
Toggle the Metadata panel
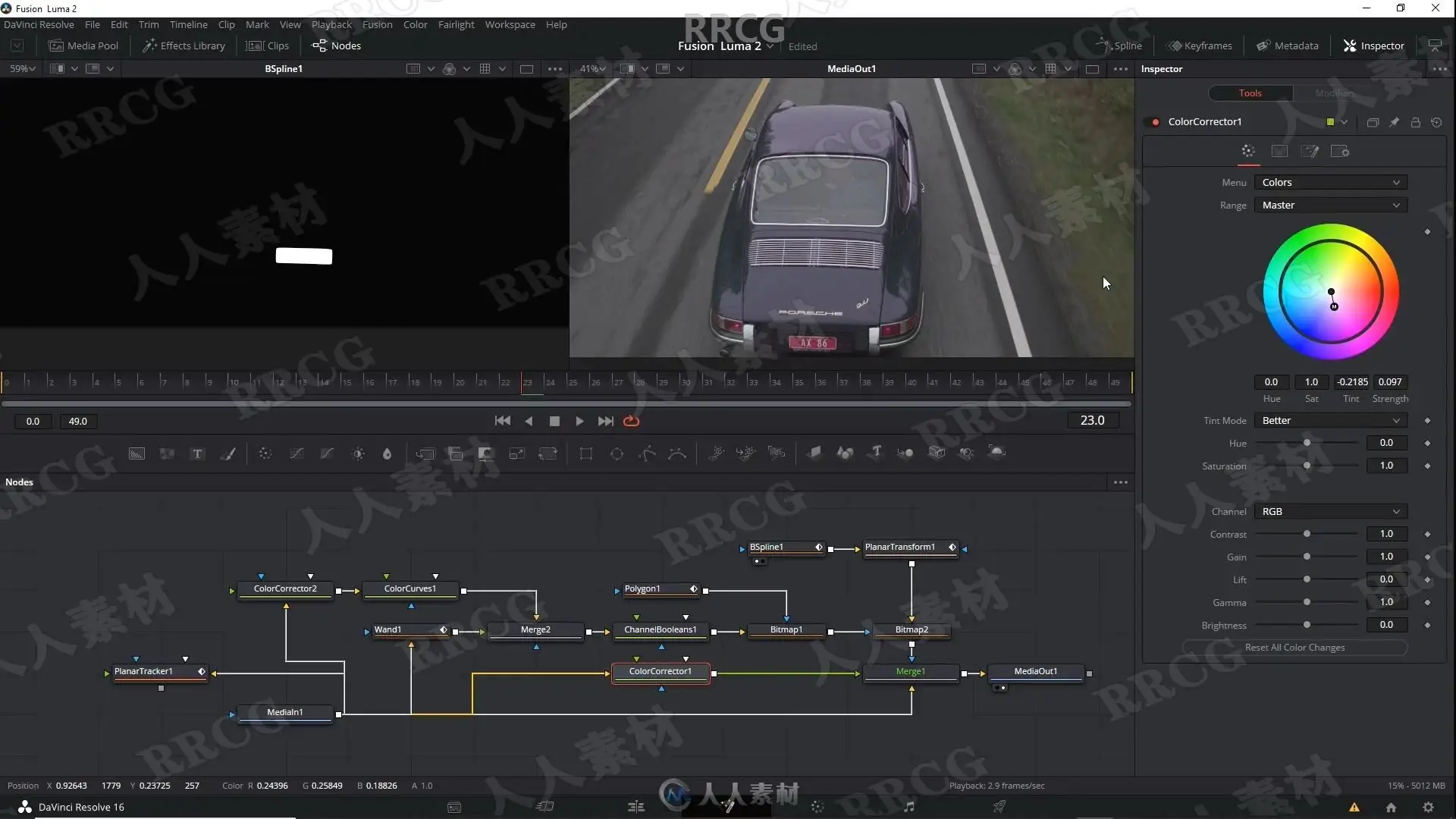1288,45
